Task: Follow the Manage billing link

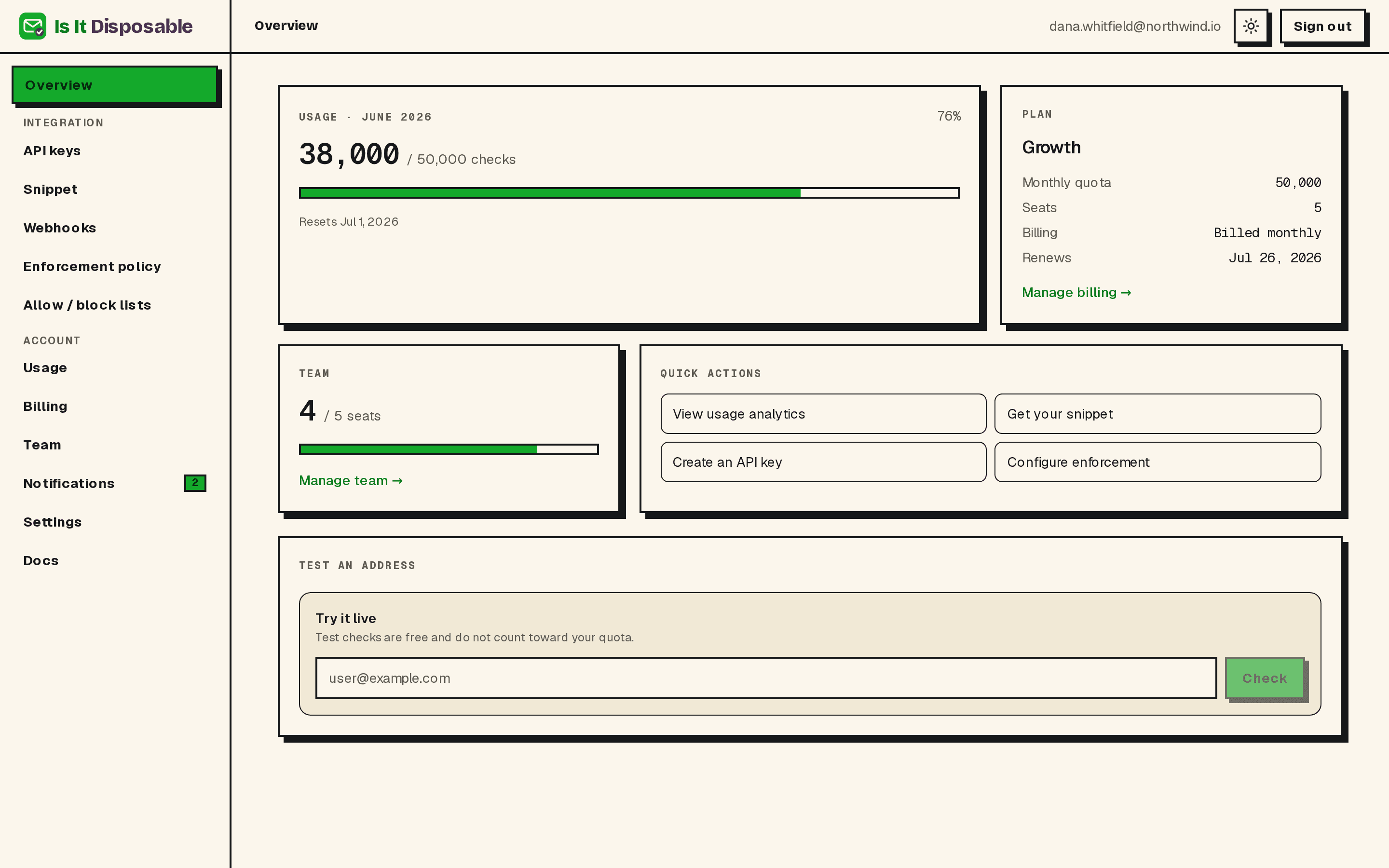Action: [1076, 293]
